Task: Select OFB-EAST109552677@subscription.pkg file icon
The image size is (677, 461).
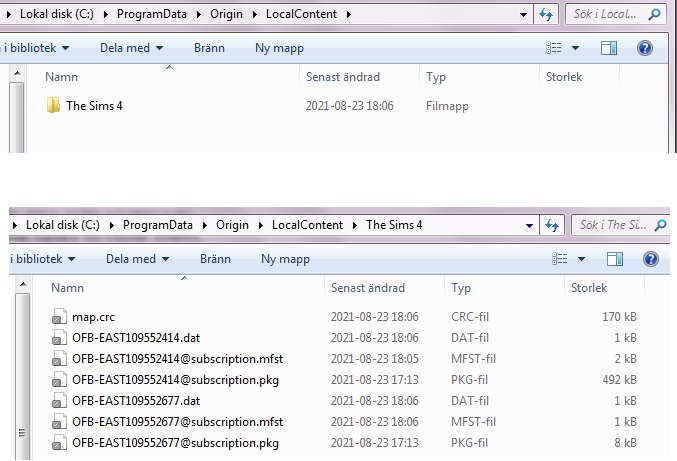Action: (x=59, y=443)
